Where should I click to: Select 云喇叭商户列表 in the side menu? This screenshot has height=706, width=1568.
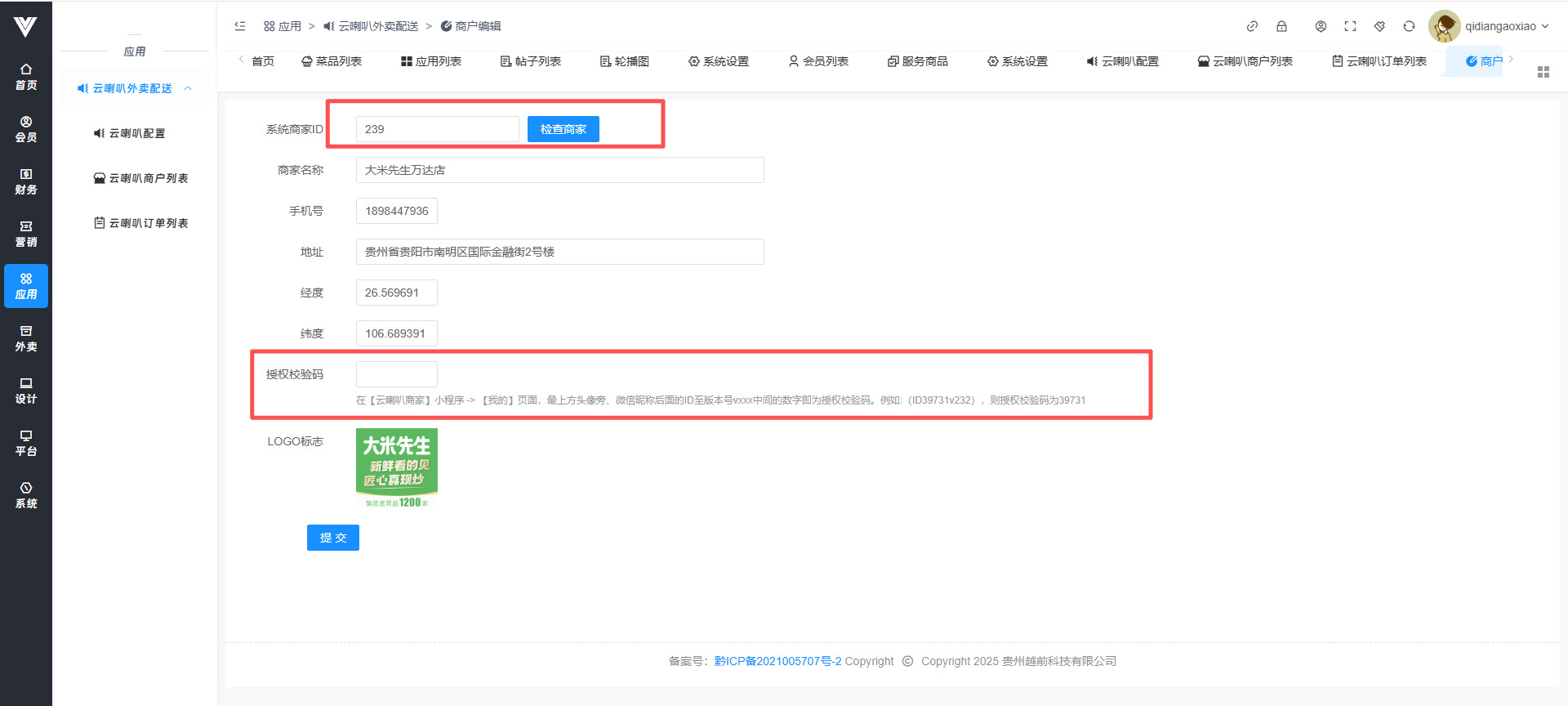click(140, 178)
